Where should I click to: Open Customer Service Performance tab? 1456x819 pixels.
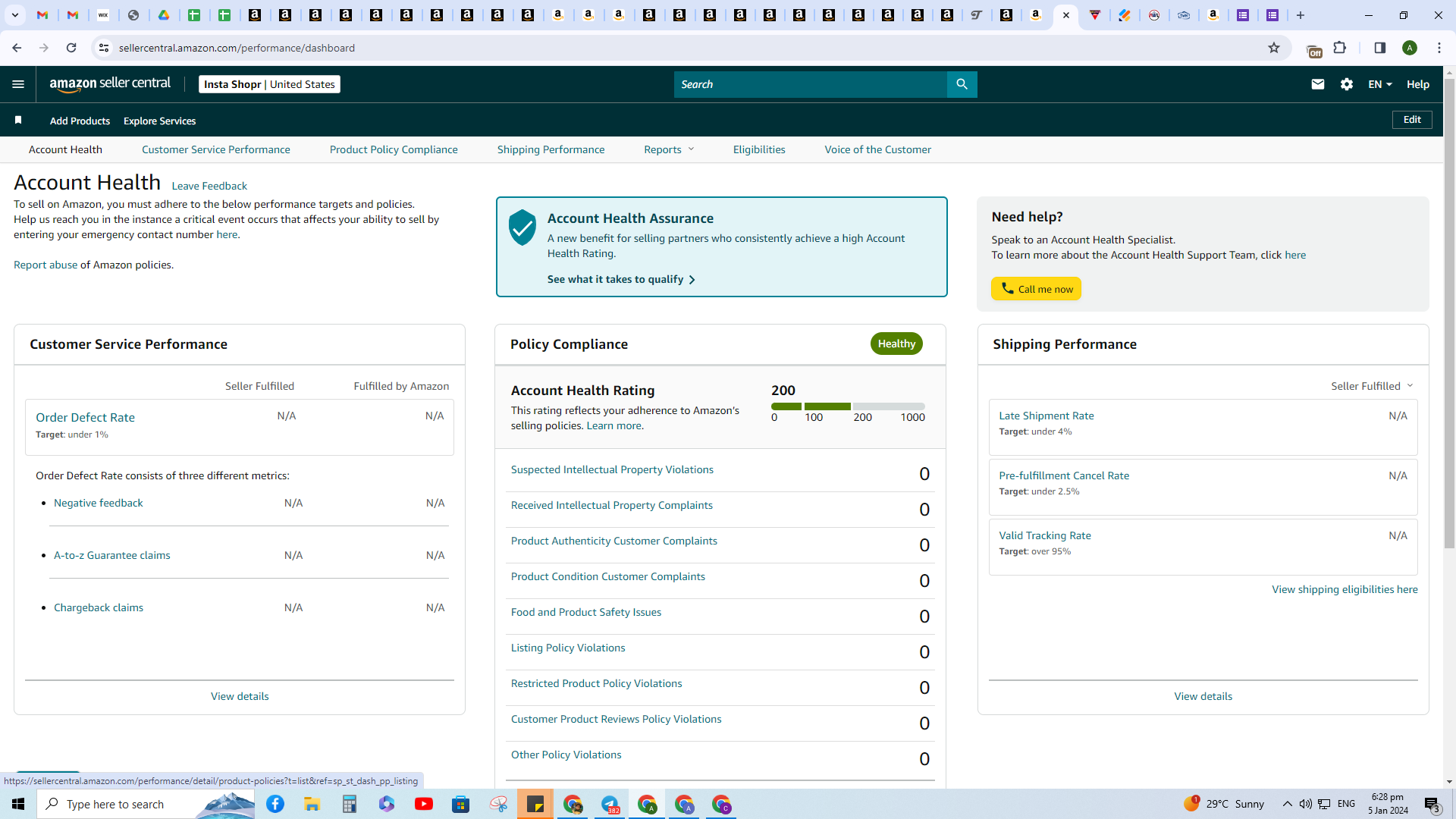pyautogui.click(x=216, y=149)
